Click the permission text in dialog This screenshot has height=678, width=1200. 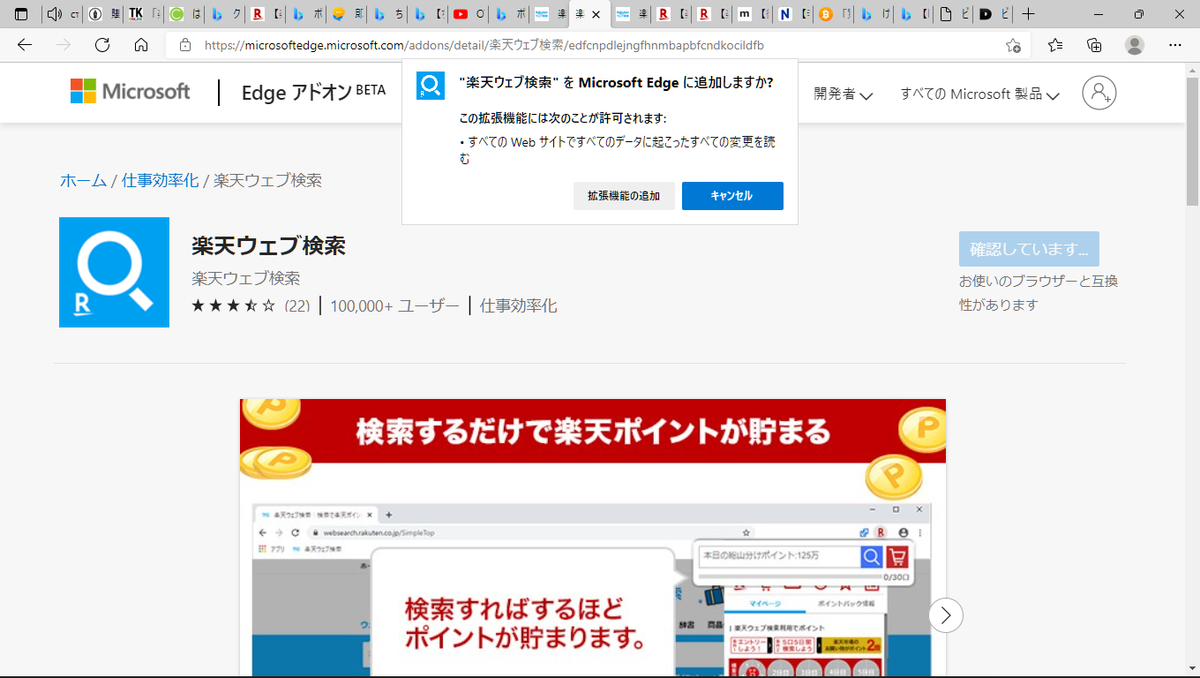click(x=617, y=150)
